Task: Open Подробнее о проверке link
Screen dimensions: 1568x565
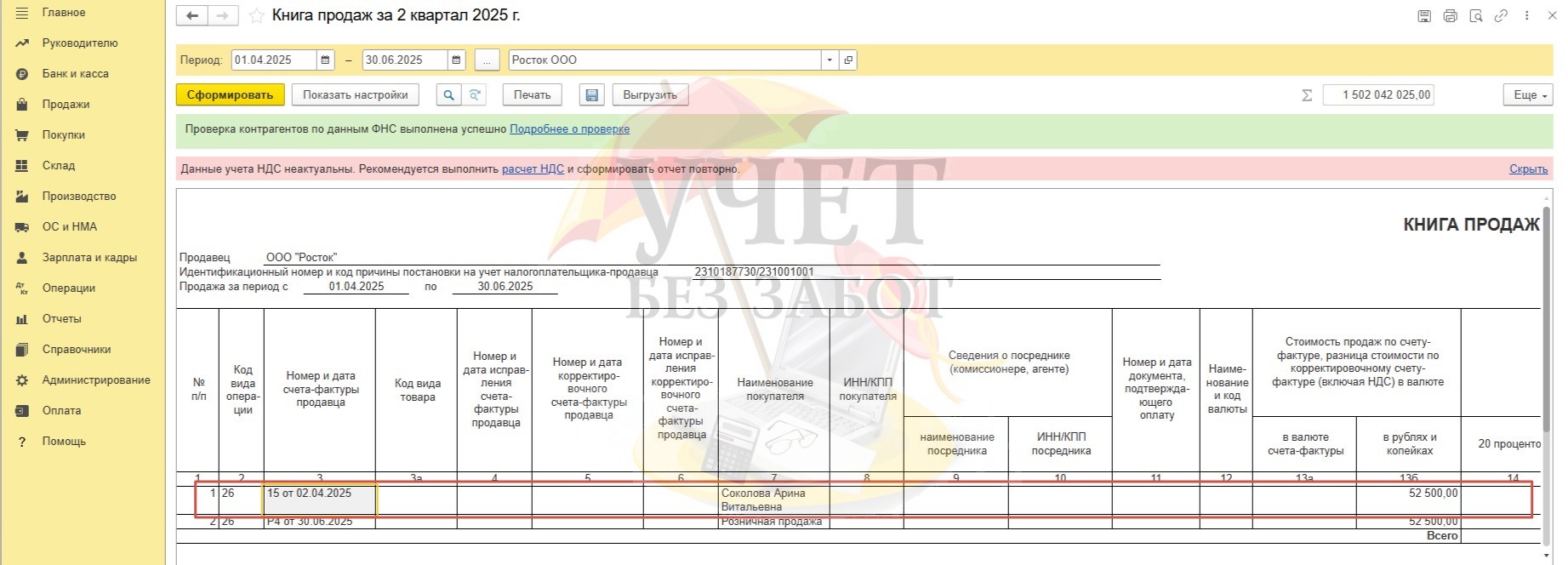Action: [x=570, y=129]
